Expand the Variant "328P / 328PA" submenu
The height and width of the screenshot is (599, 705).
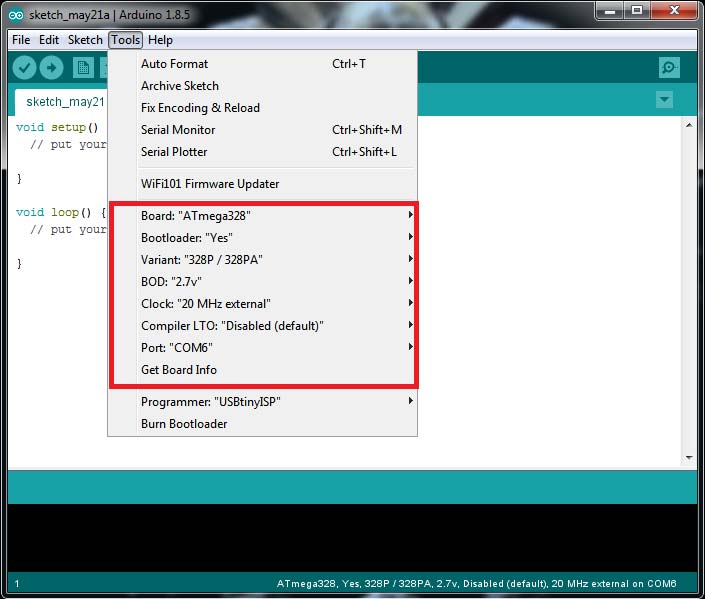point(263,259)
